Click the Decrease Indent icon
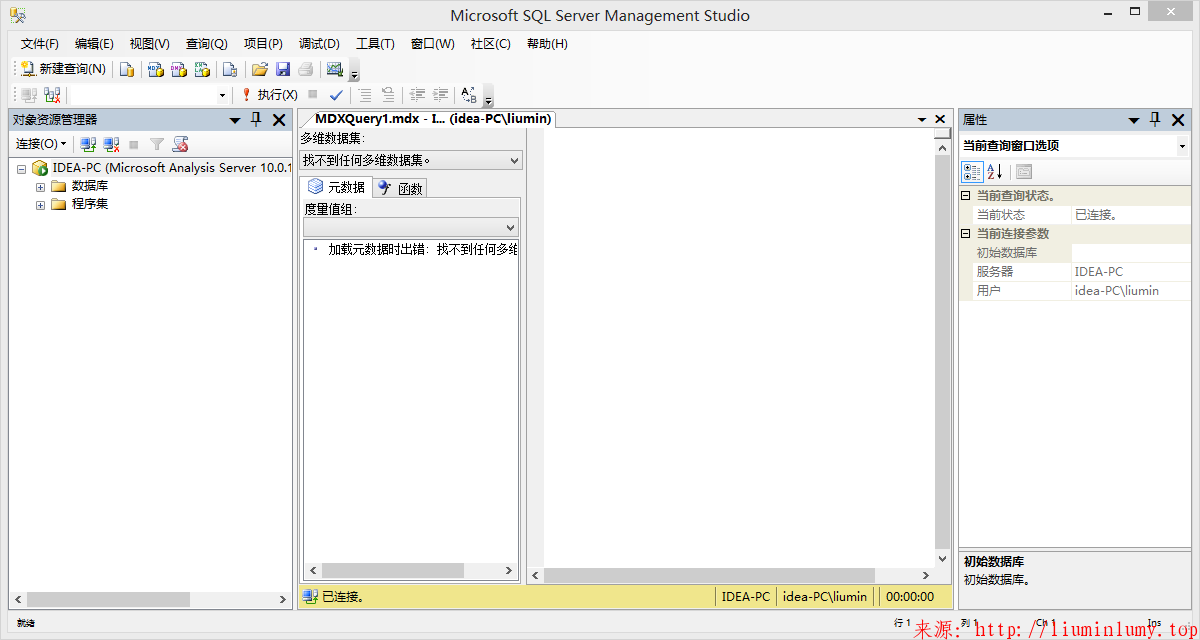The width and height of the screenshot is (1200, 640). pos(417,95)
